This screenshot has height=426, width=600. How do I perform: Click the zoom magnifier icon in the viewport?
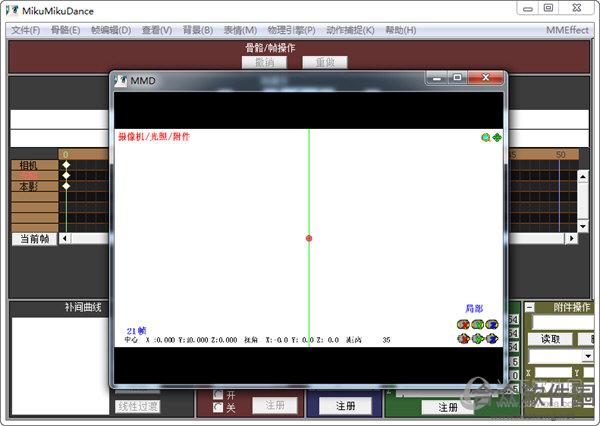click(x=486, y=137)
